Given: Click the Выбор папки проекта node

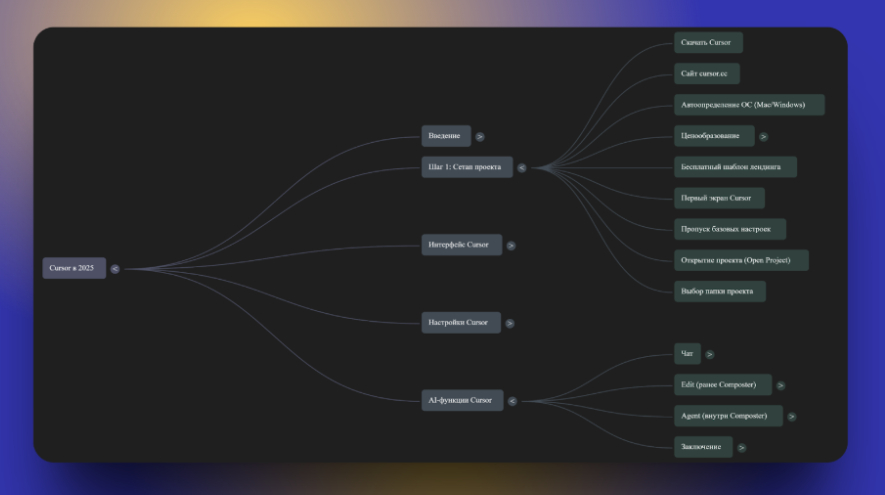Looking at the screenshot, I should [x=720, y=291].
